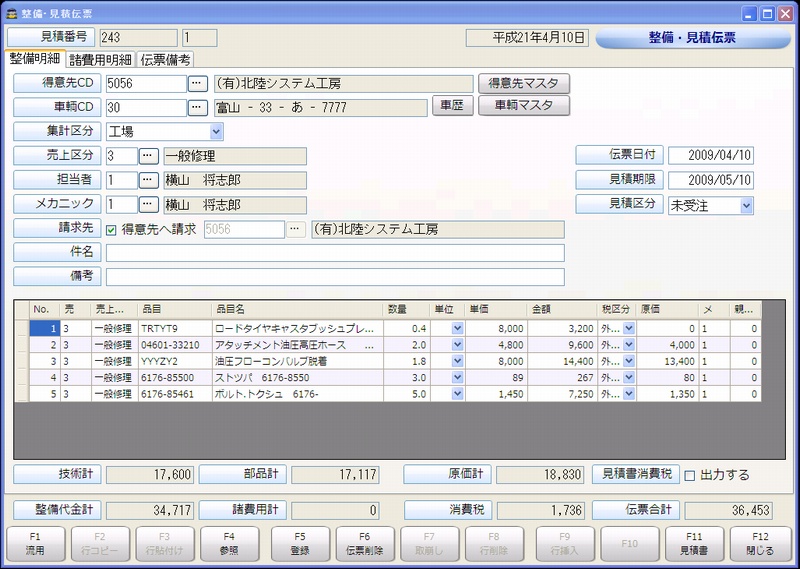800x569 pixels.
Task: Click the メカニック lookup ellipsis button
Action: pyautogui.click(x=149, y=204)
